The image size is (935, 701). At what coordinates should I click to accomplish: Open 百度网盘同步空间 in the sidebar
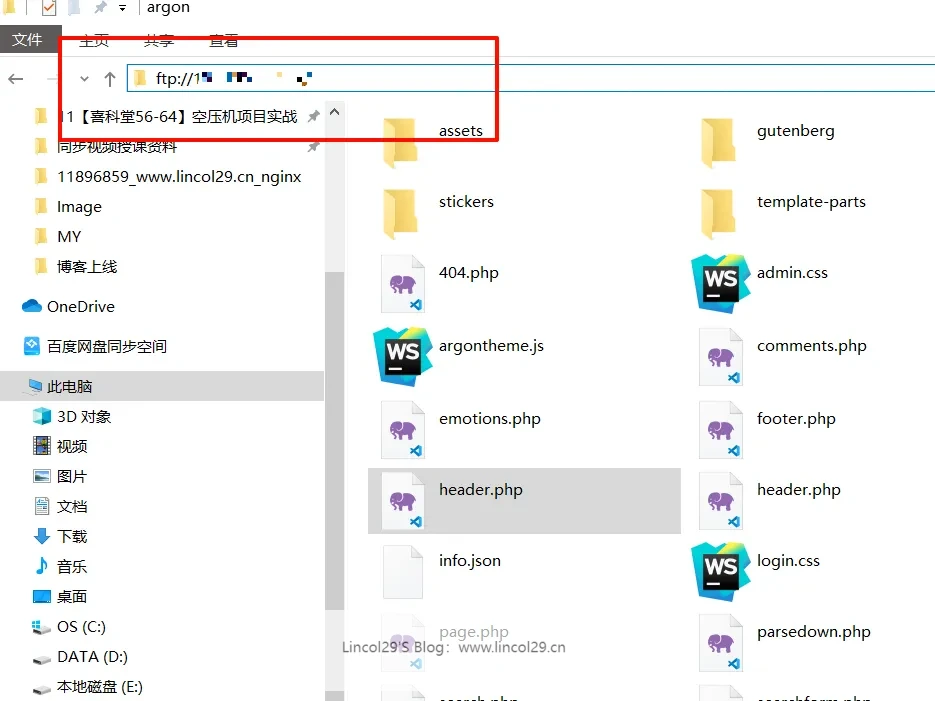tap(106, 347)
